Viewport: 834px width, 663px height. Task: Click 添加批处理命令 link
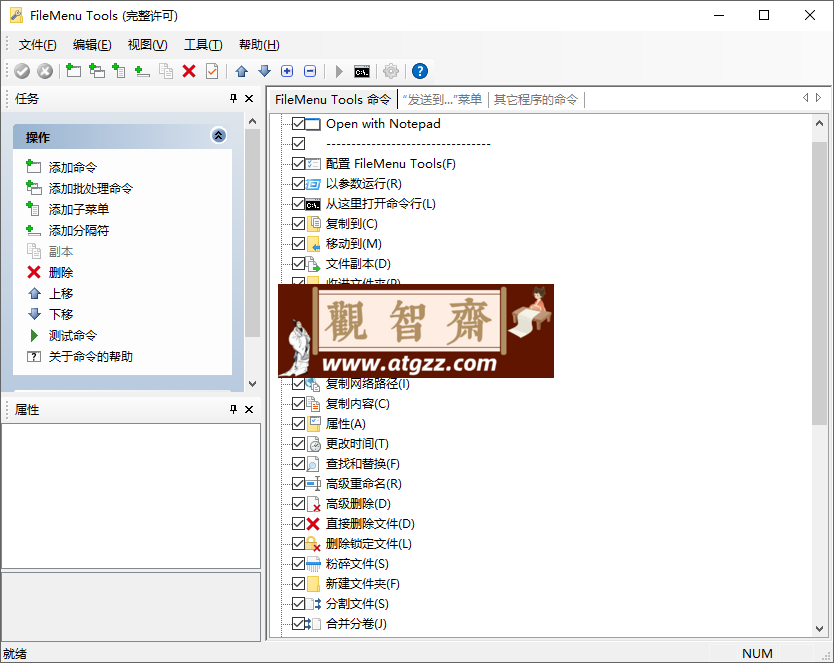point(91,188)
